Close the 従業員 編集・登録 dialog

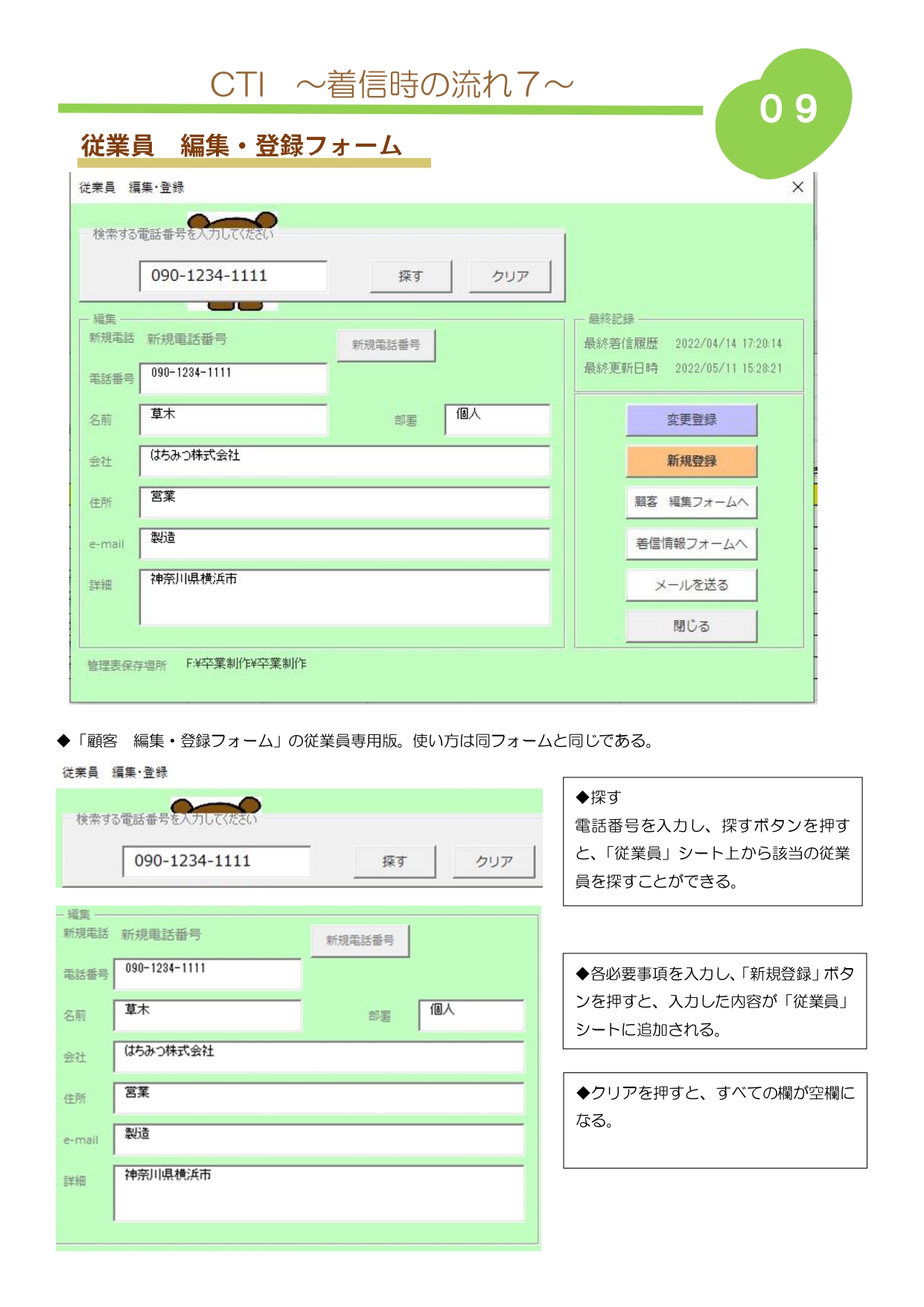(x=797, y=187)
